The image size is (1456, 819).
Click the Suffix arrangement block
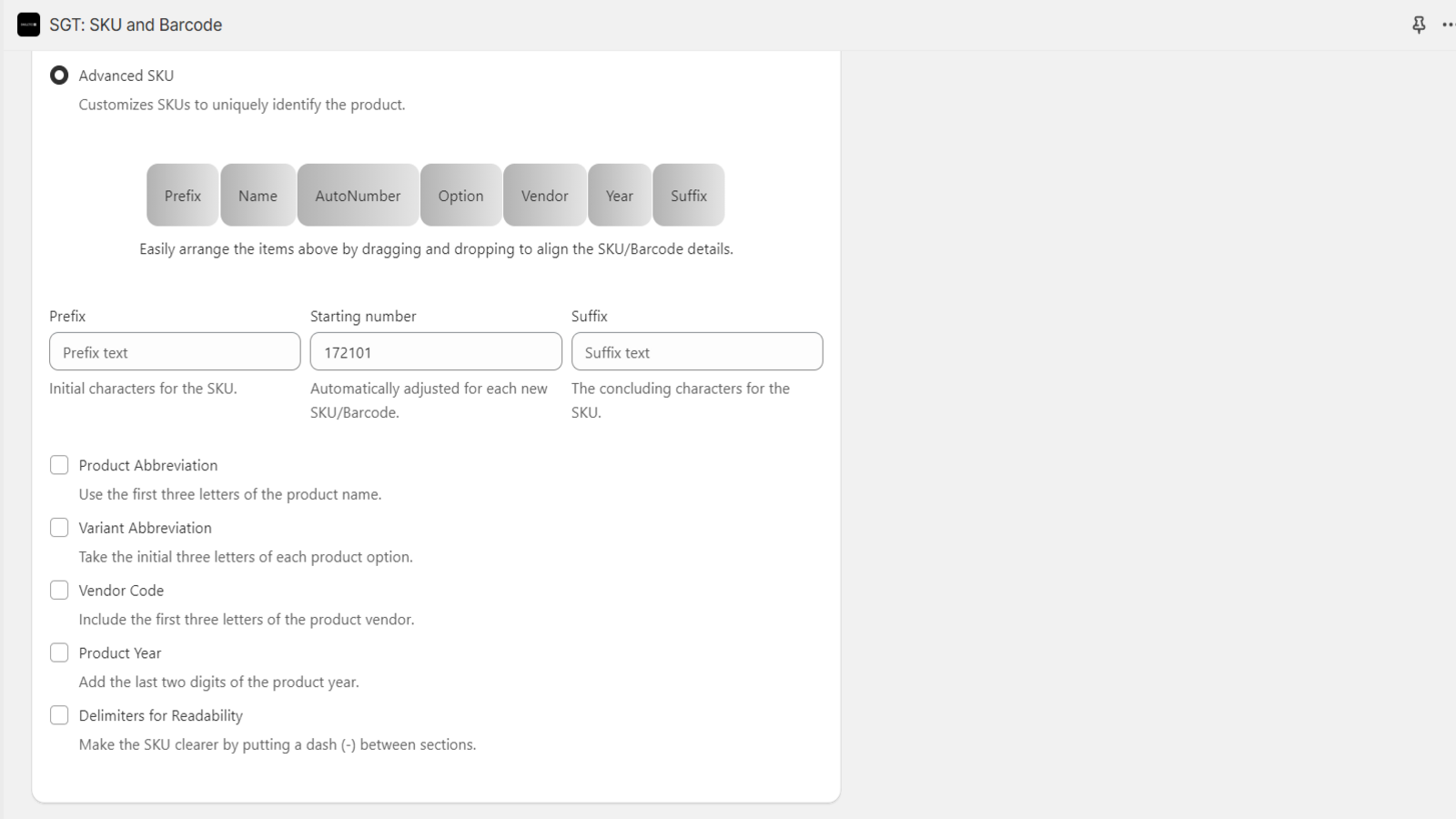pos(688,195)
